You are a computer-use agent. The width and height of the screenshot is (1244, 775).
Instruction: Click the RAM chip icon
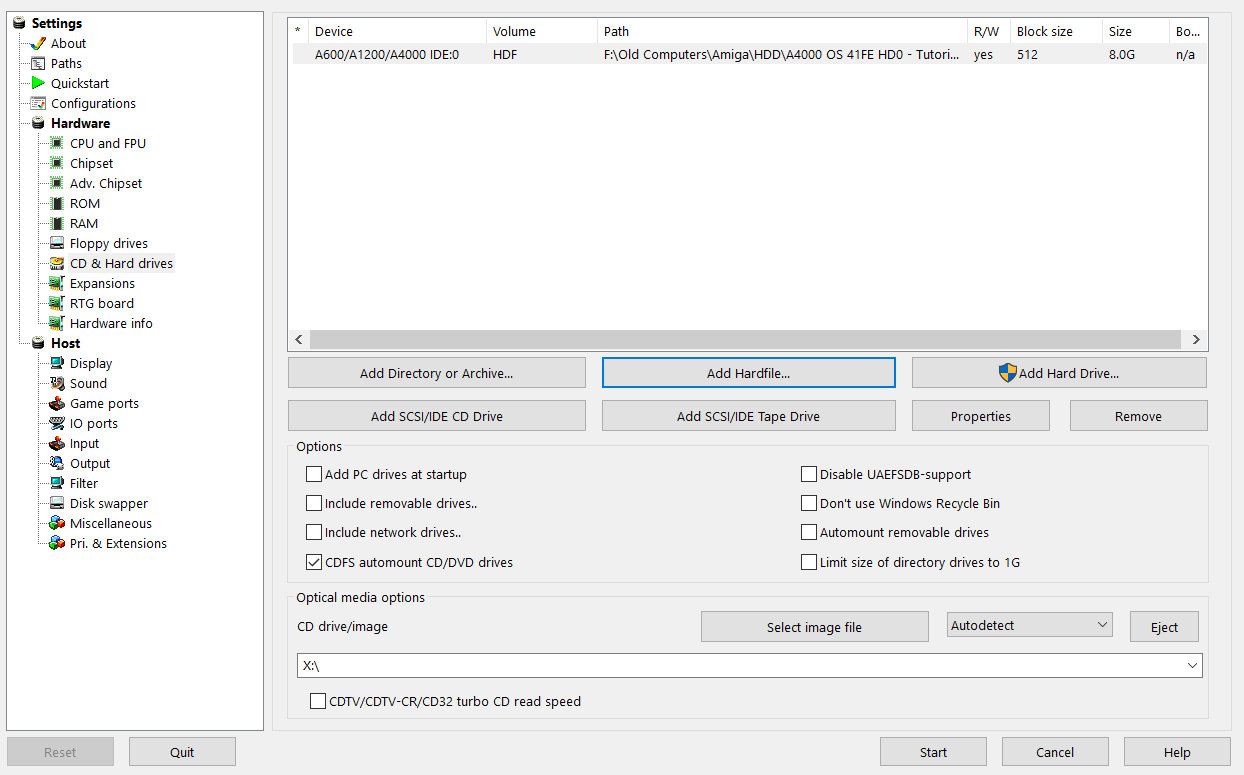(57, 223)
